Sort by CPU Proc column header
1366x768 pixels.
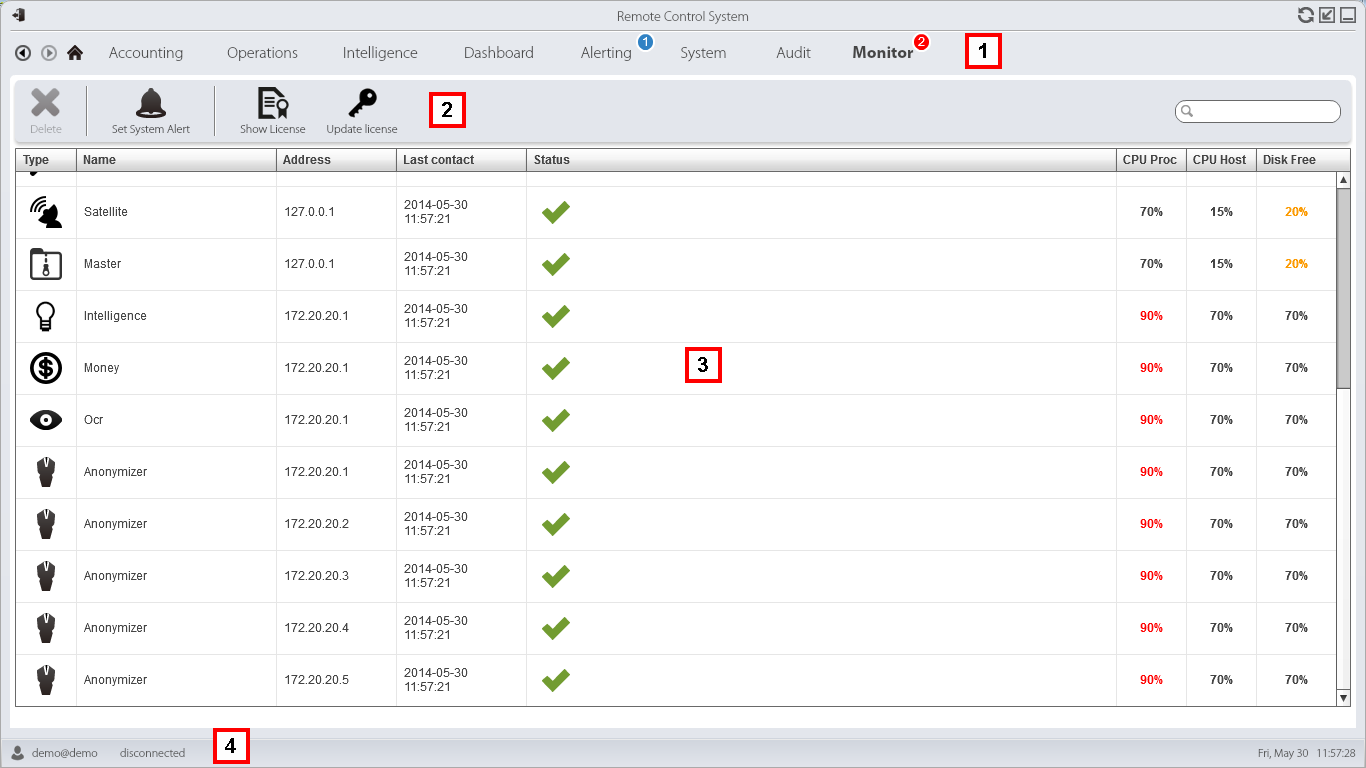(x=1151, y=160)
